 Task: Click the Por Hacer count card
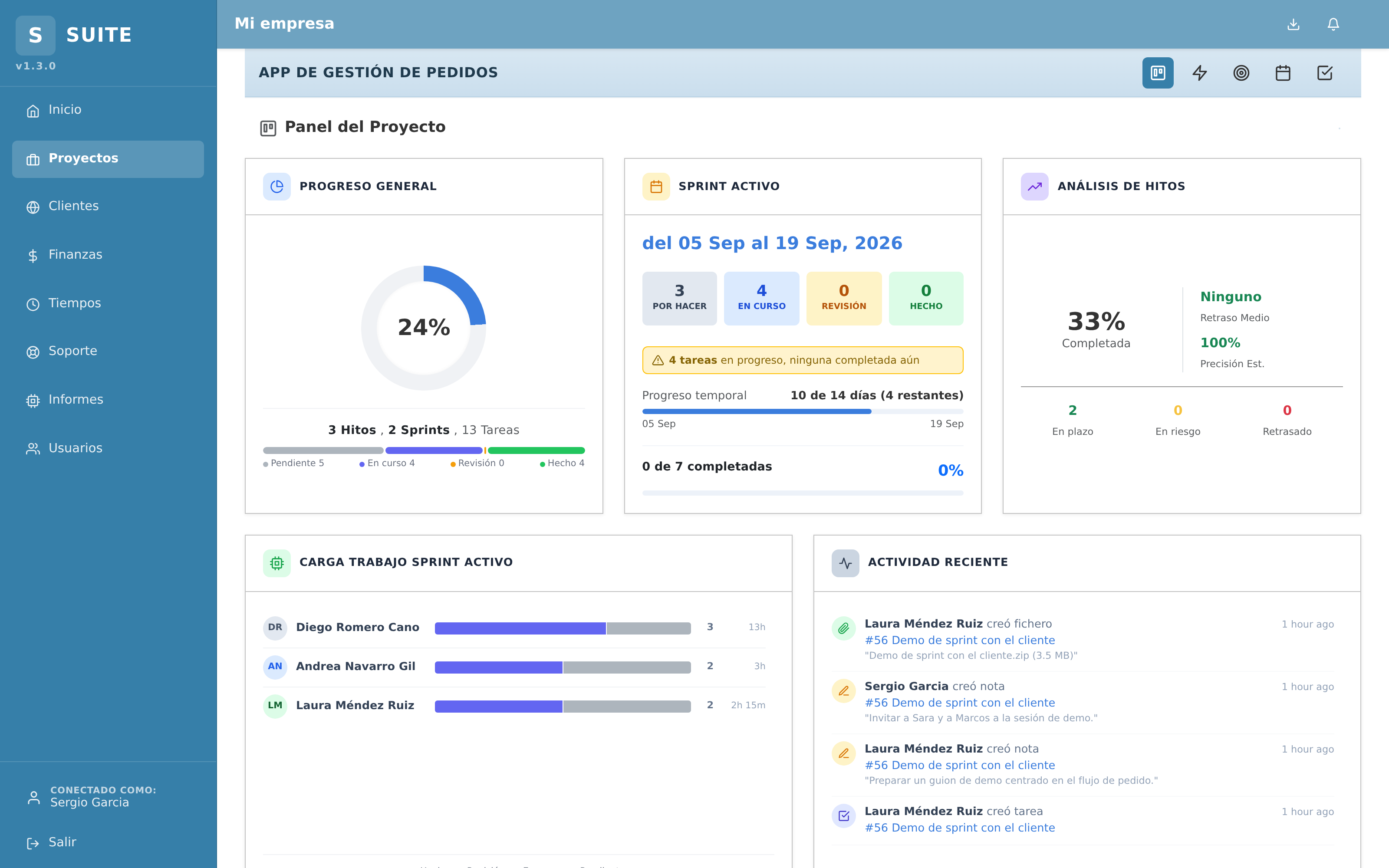(x=680, y=299)
